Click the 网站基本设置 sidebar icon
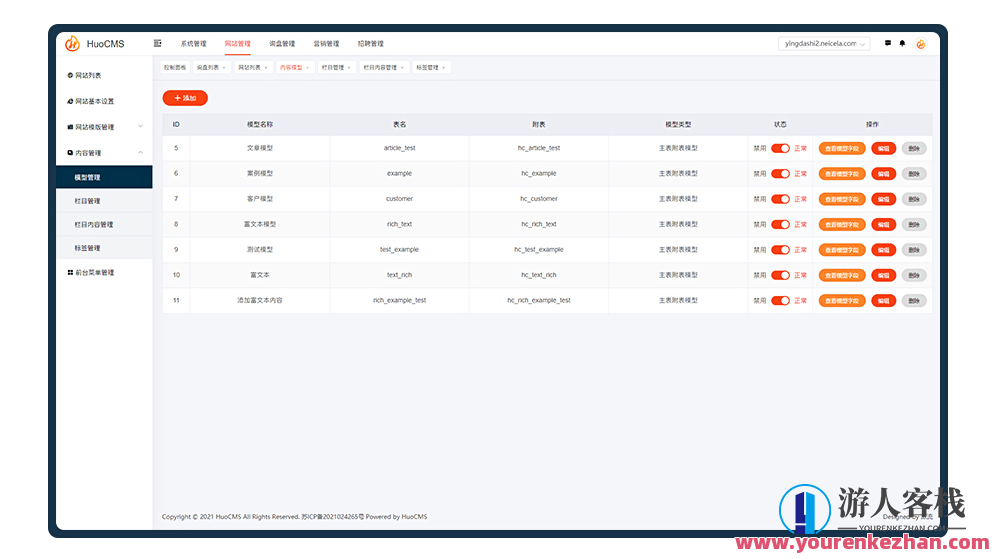995x559 pixels. pos(70,101)
